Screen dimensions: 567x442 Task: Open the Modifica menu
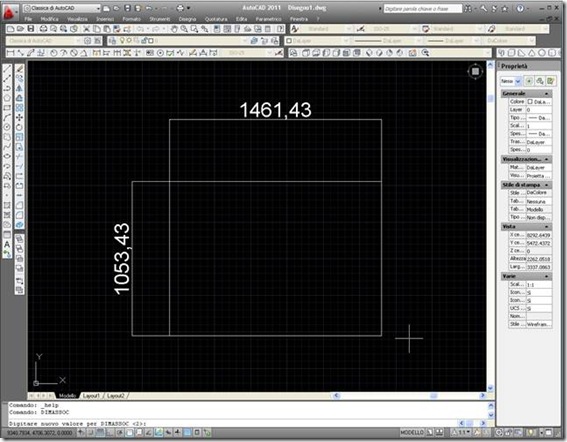point(50,19)
